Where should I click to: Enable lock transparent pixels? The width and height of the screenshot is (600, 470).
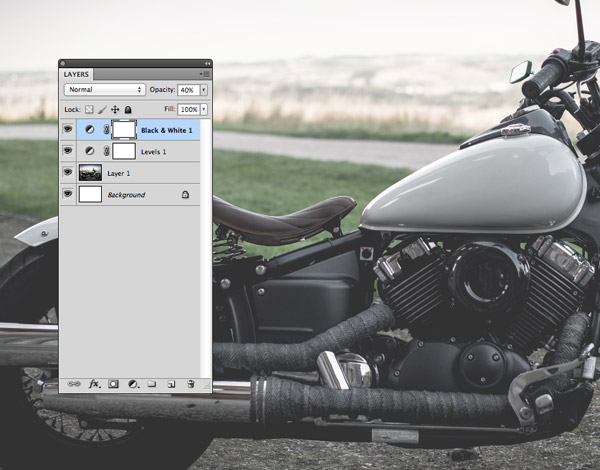click(x=89, y=109)
